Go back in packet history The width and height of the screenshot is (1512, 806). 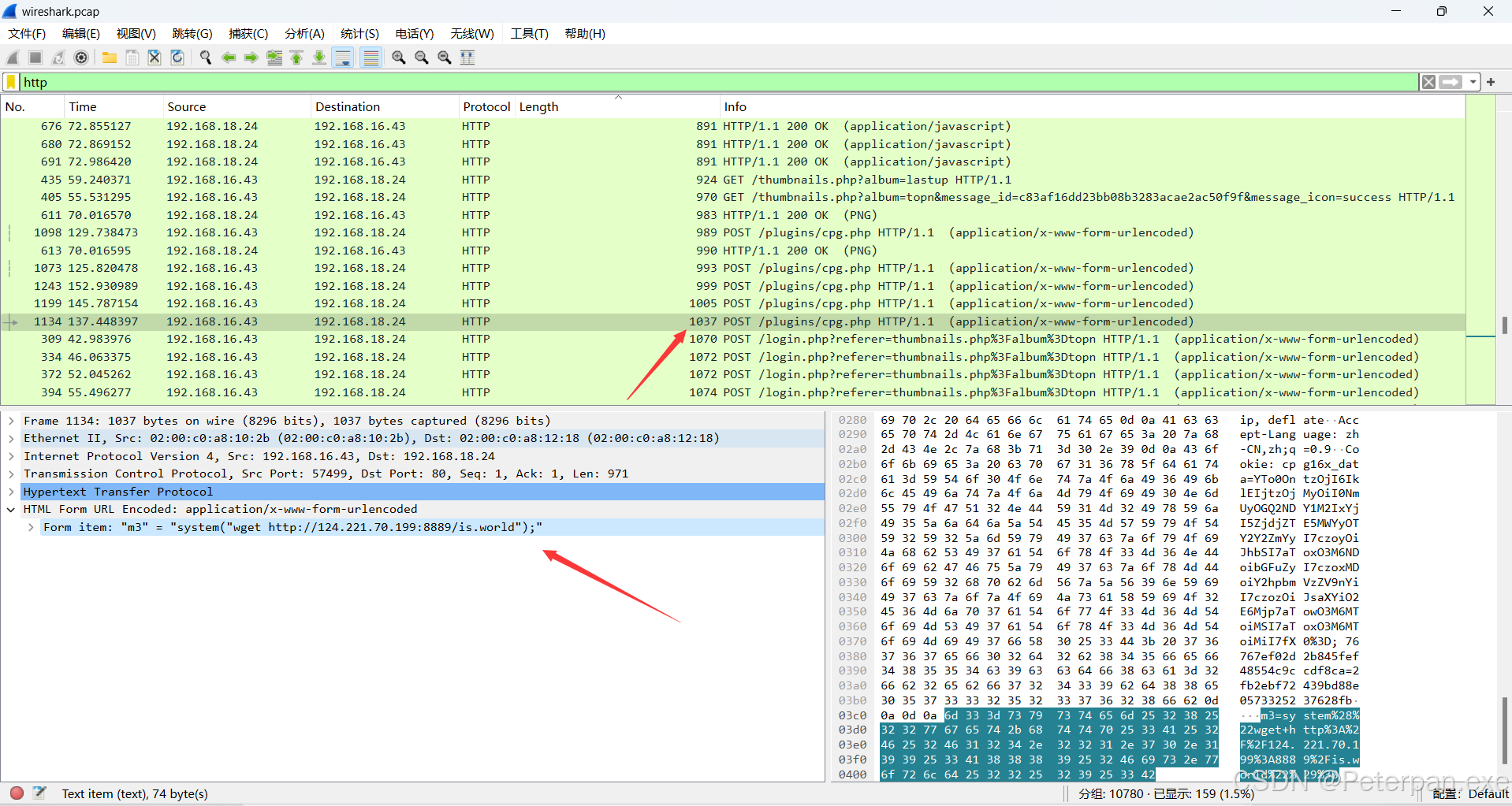point(229,58)
